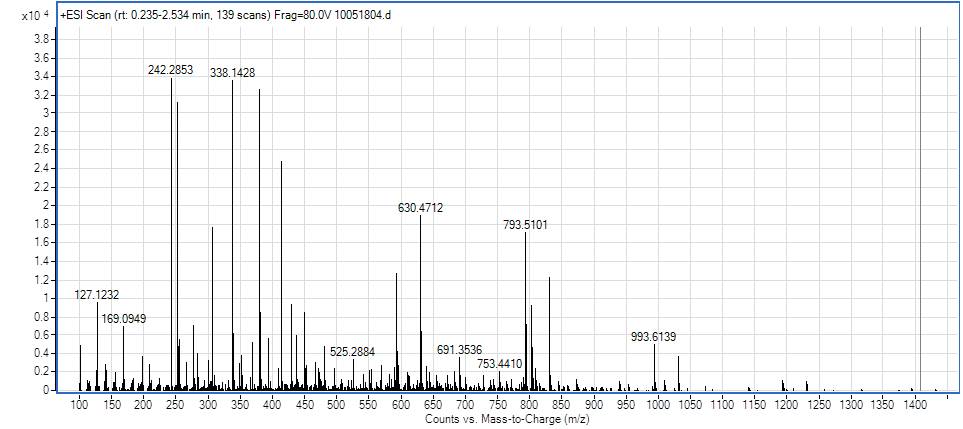Viewport: 963px width, 429px height.
Task: Click the 242.2853 peak label
Action: (170, 70)
